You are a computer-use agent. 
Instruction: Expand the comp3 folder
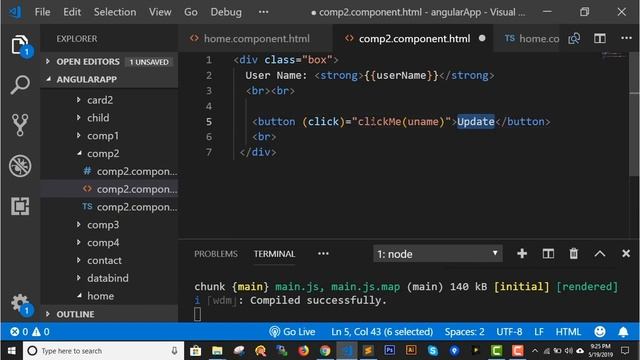103,225
